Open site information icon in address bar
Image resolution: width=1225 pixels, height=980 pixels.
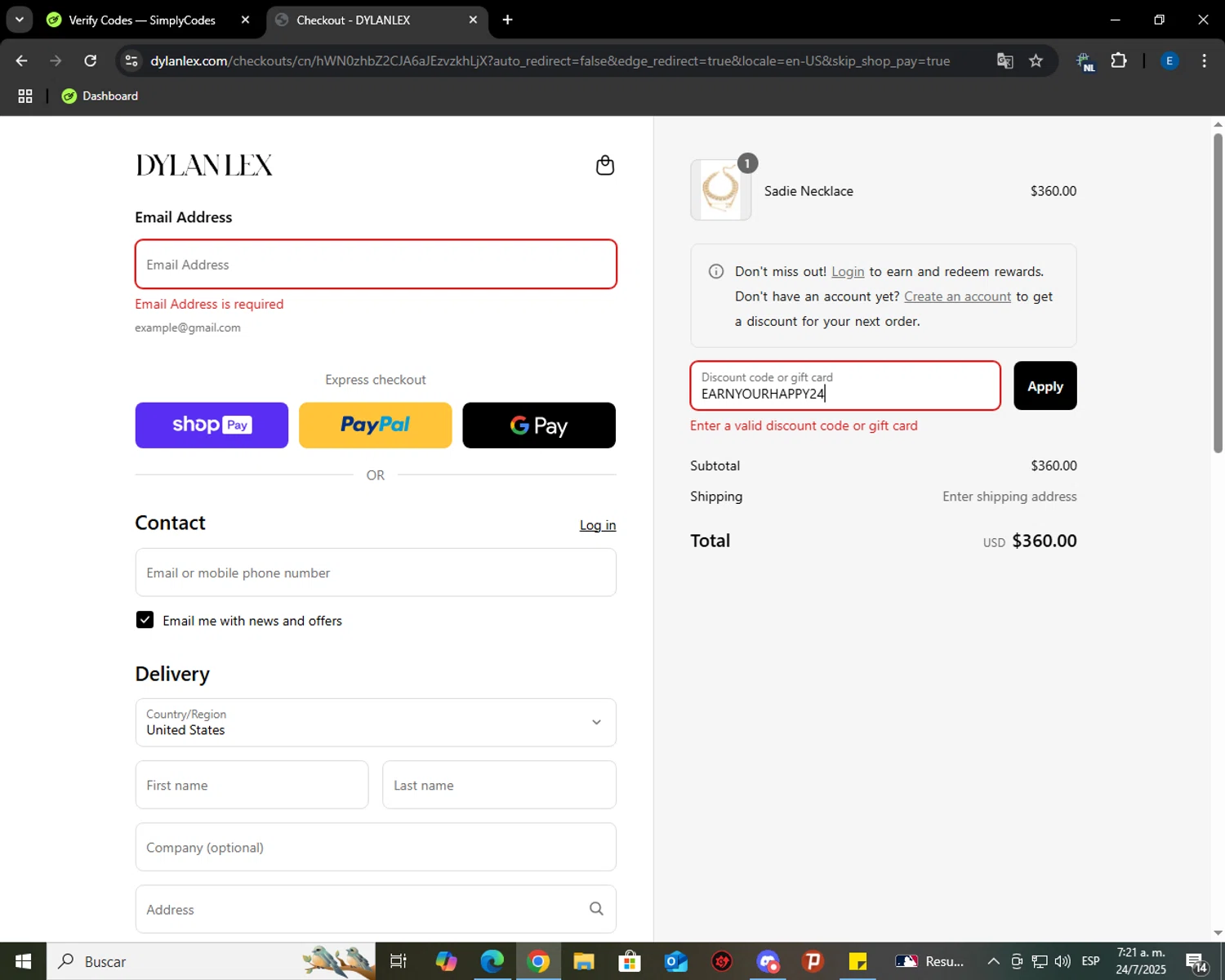tap(131, 60)
